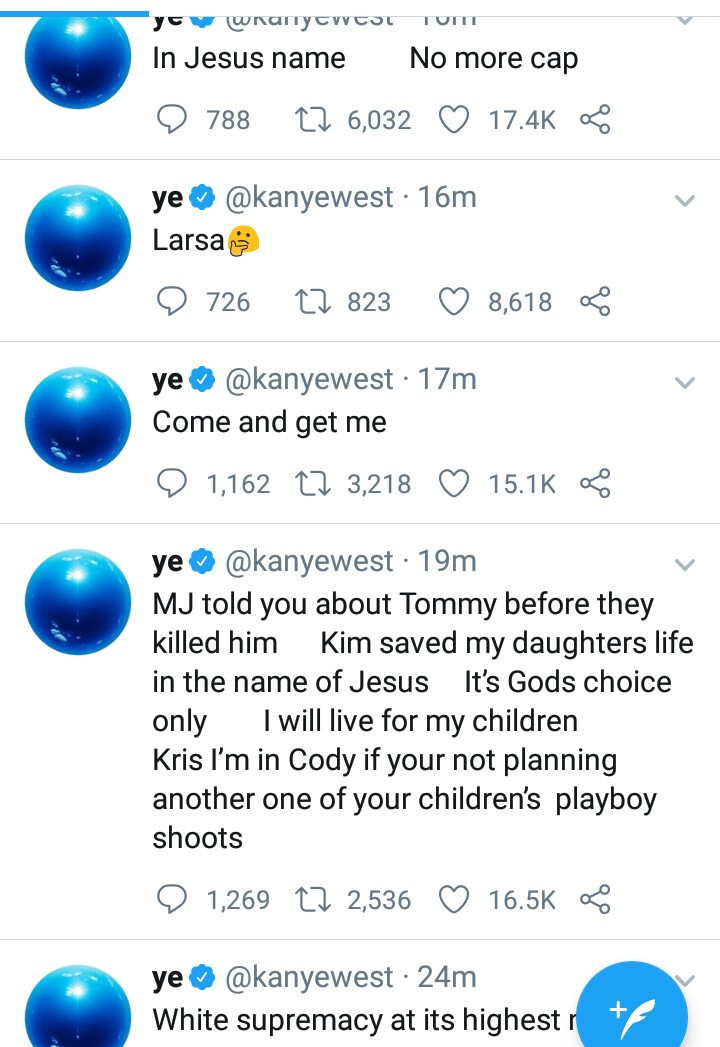Reply to the 'Larsa' tweet
This screenshot has height=1047, width=720.
(173, 302)
